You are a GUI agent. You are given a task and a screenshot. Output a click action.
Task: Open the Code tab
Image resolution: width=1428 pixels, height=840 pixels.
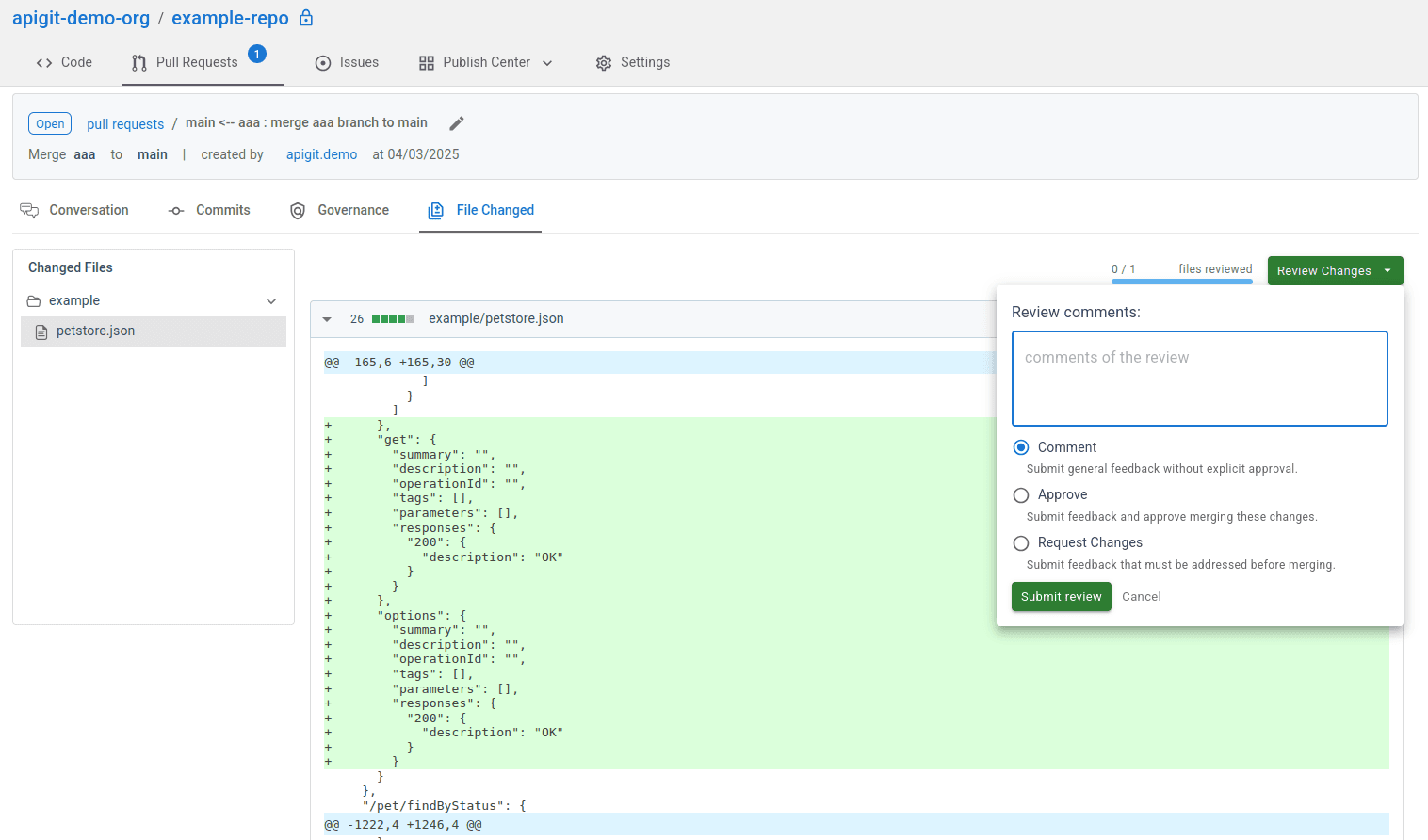(64, 62)
